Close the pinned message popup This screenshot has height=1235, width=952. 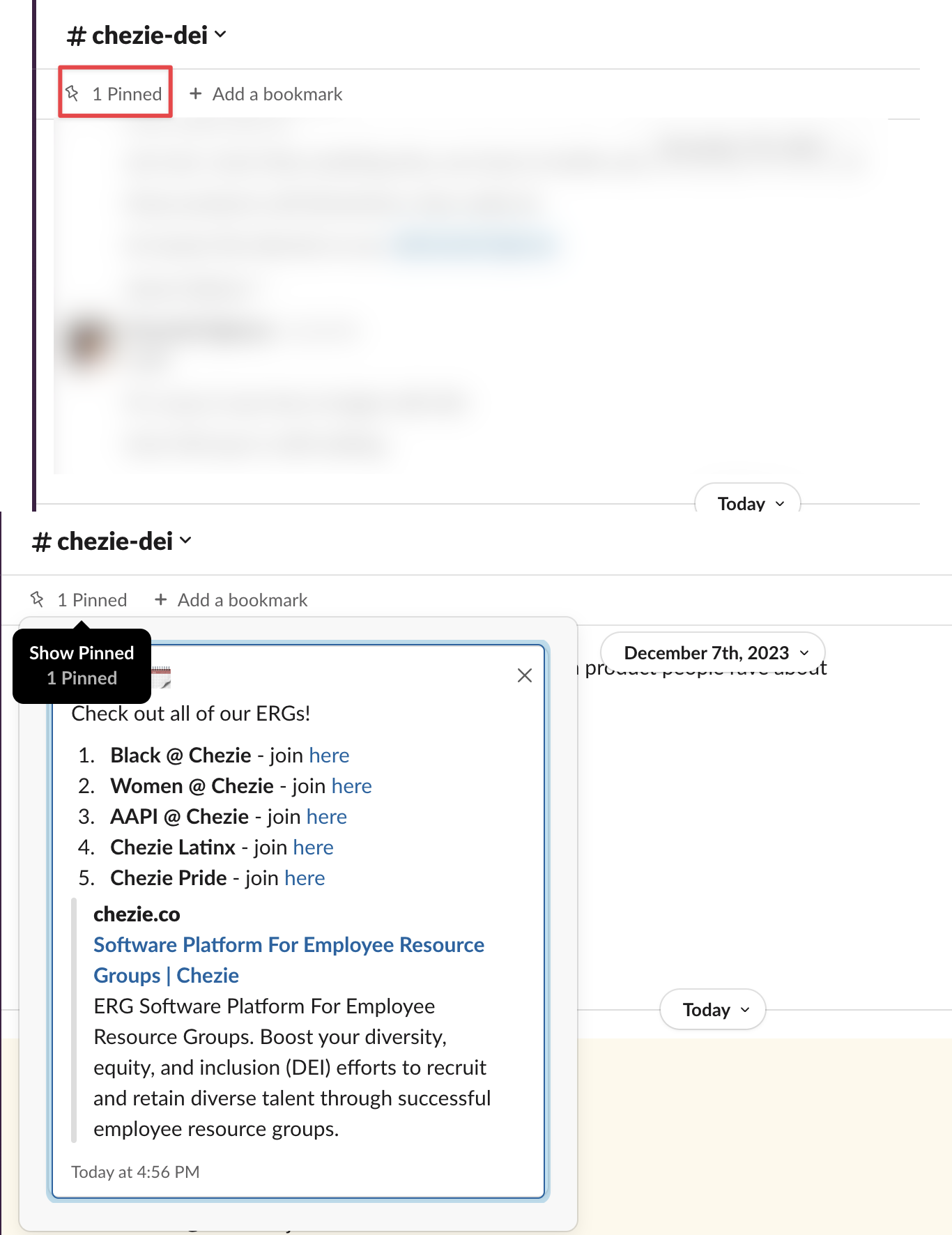pyautogui.click(x=525, y=675)
